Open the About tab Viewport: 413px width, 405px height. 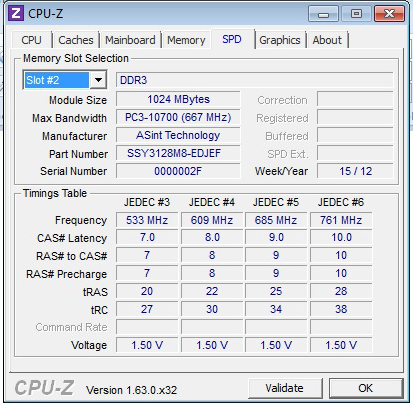point(327,40)
